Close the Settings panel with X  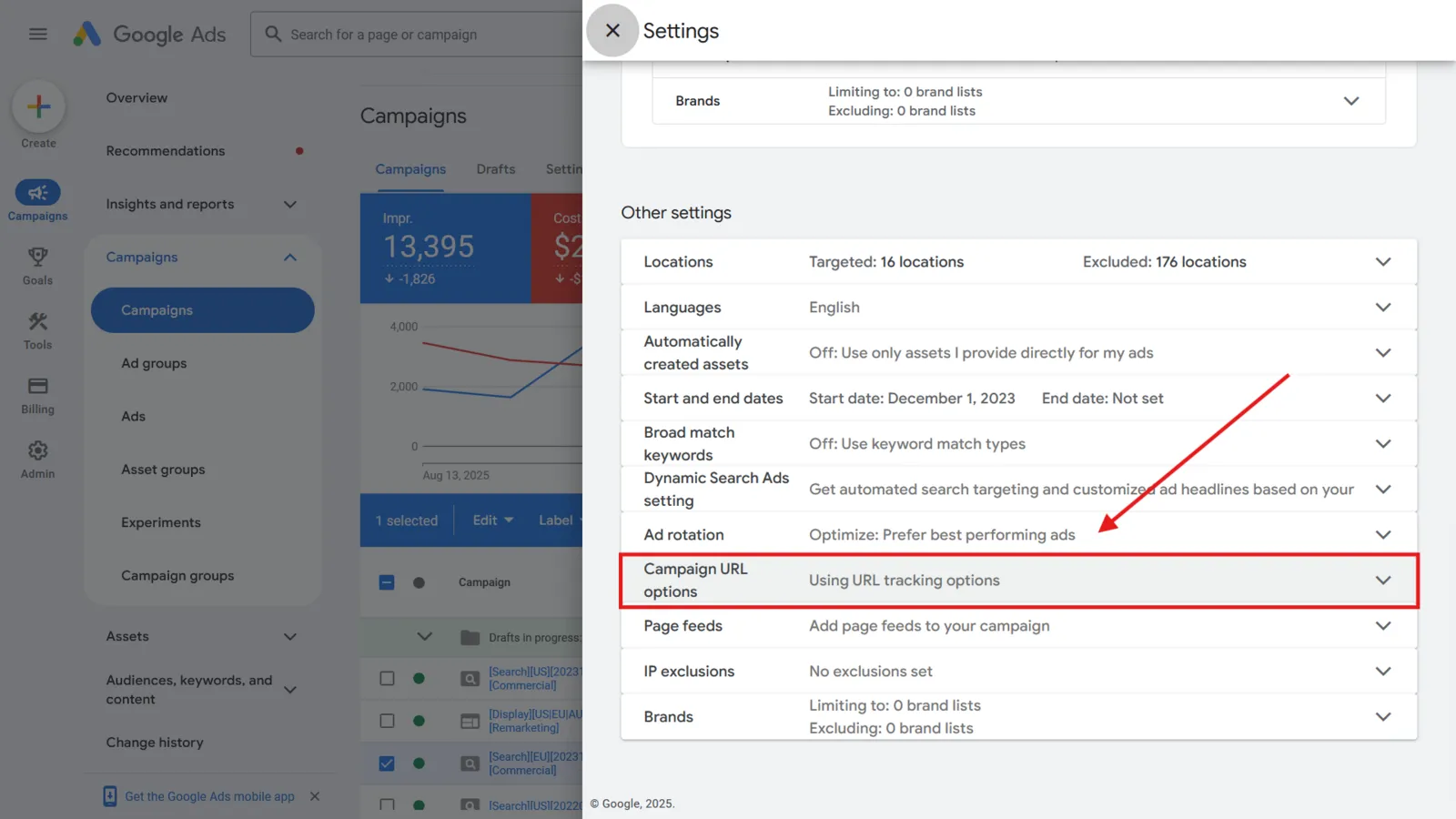tap(612, 31)
